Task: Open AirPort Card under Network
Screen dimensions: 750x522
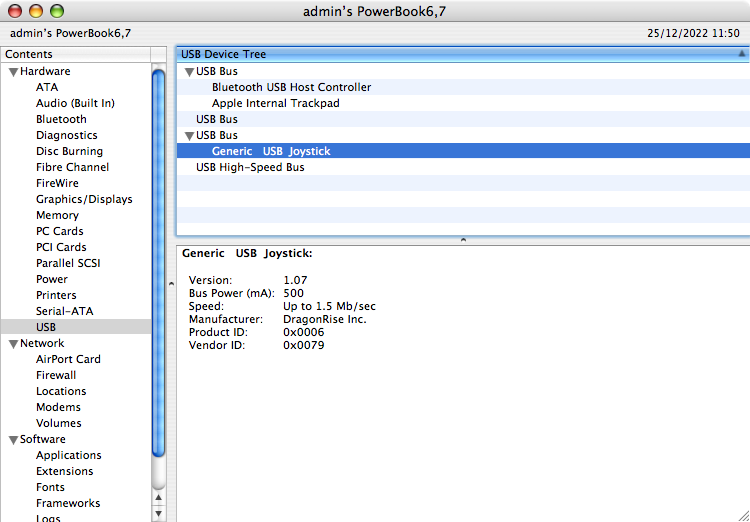Action: point(68,359)
